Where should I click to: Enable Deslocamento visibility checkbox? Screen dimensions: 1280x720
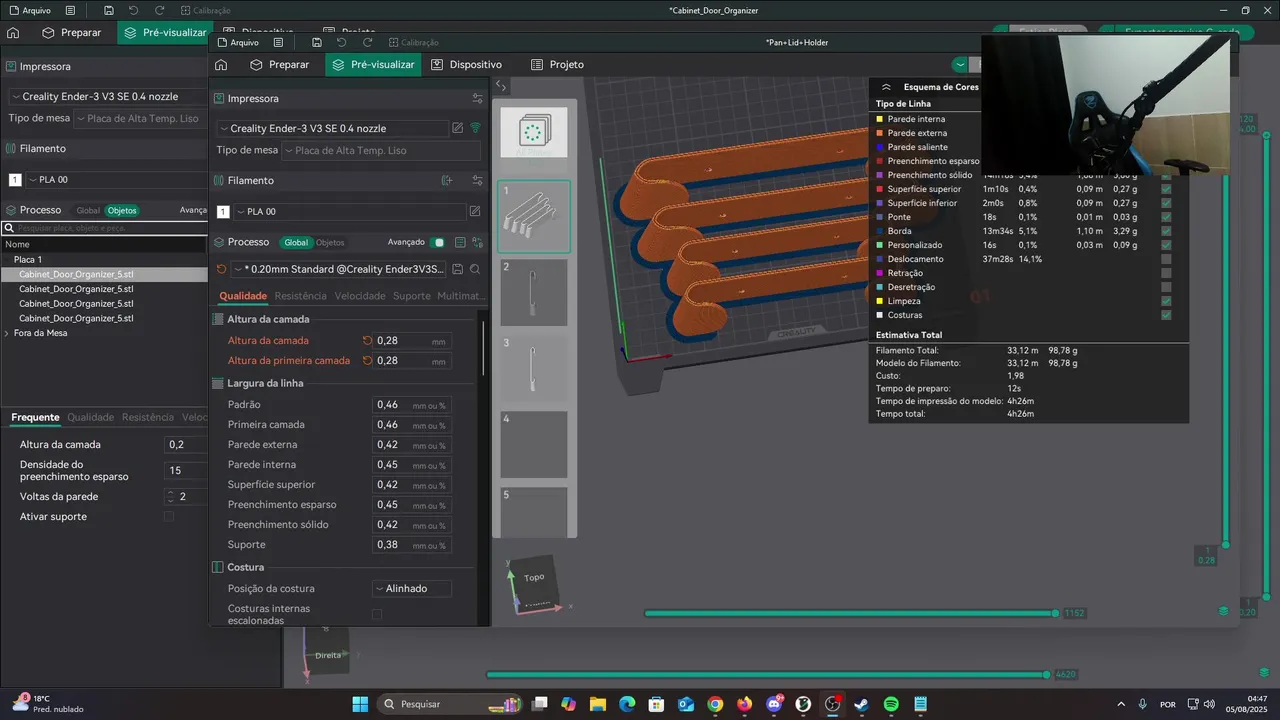1166,259
